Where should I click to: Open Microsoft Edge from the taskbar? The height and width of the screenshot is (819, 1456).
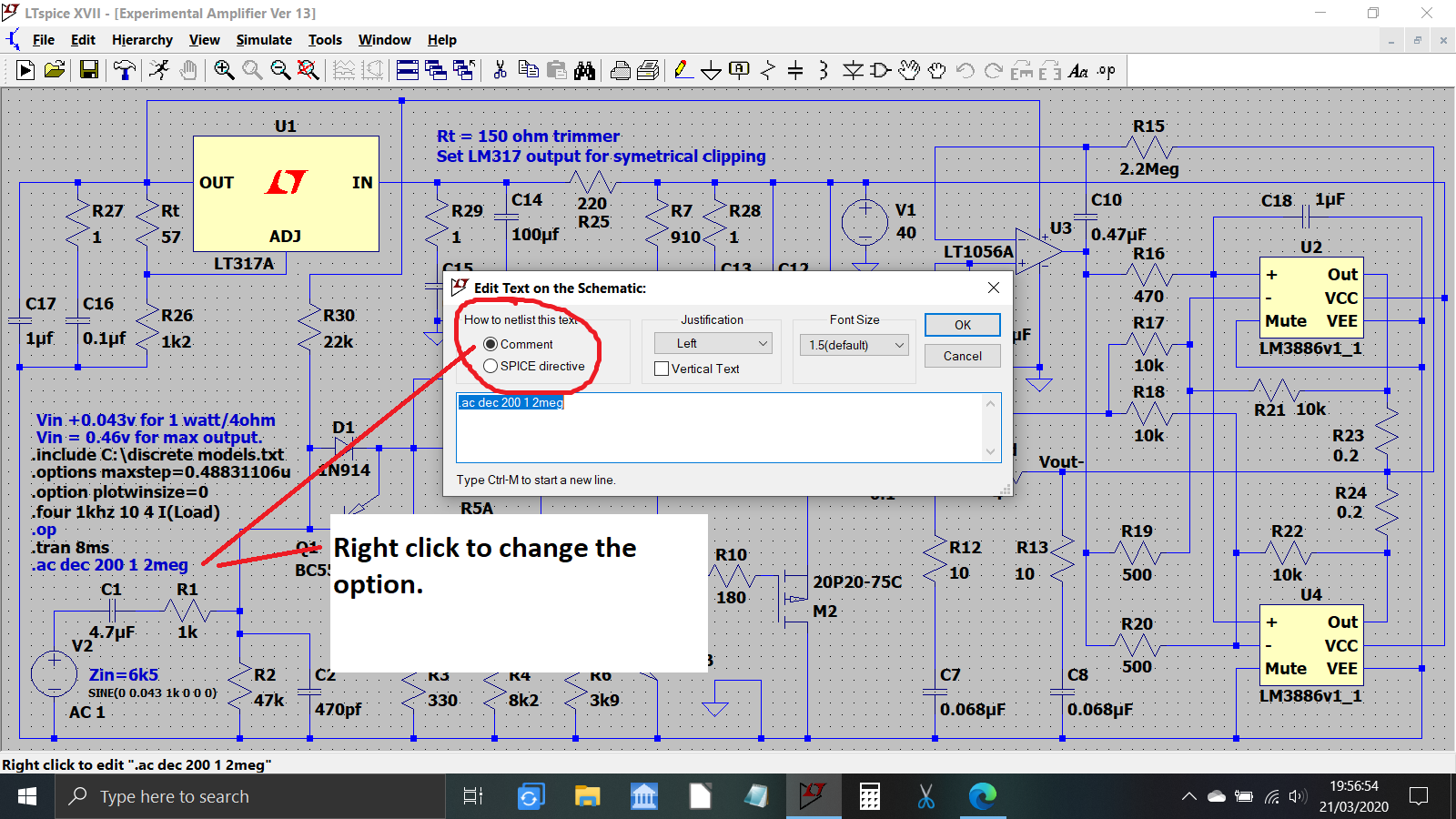pyautogui.click(x=982, y=797)
